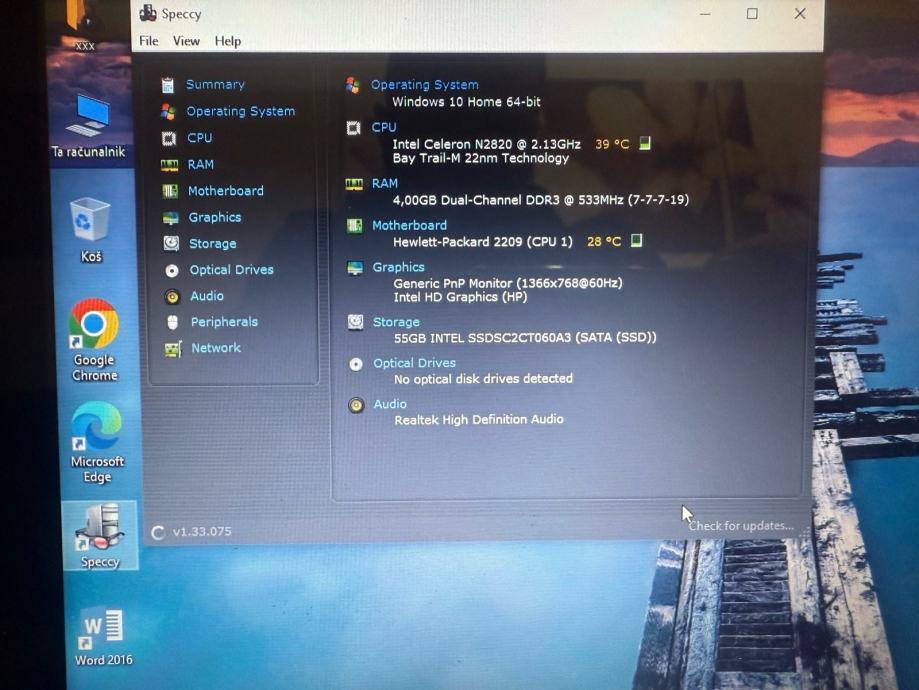Select Operating System in the sidebar

coord(240,111)
